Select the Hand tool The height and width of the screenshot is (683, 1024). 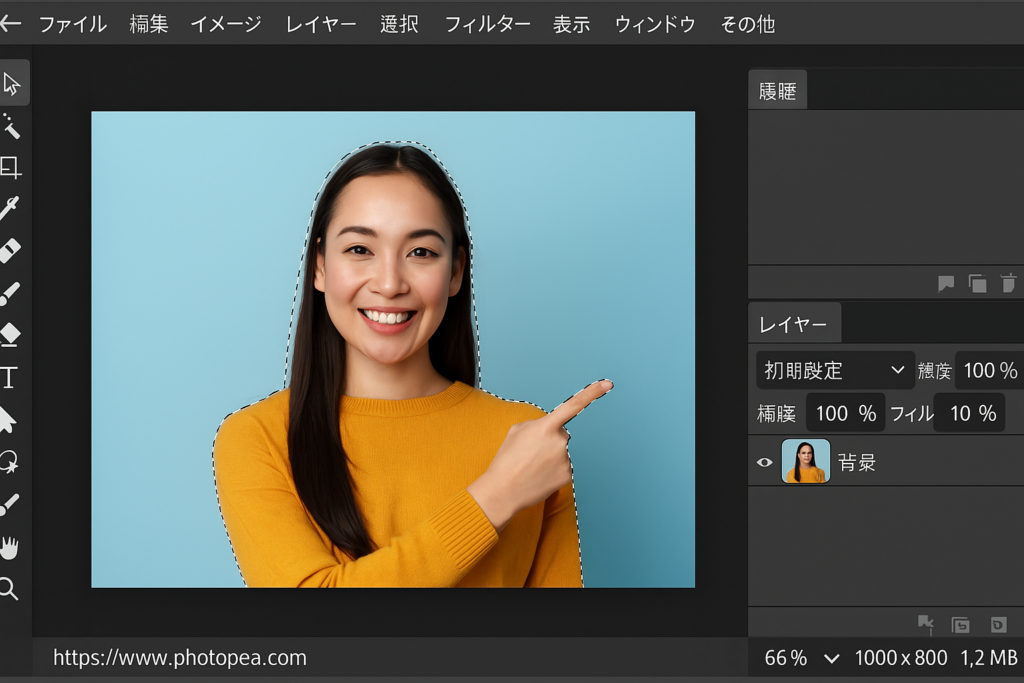[10, 547]
